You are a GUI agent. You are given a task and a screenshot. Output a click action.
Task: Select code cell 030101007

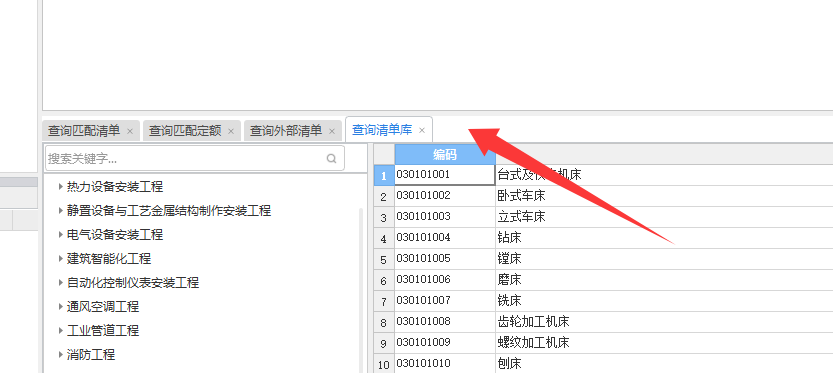coord(445,301)
